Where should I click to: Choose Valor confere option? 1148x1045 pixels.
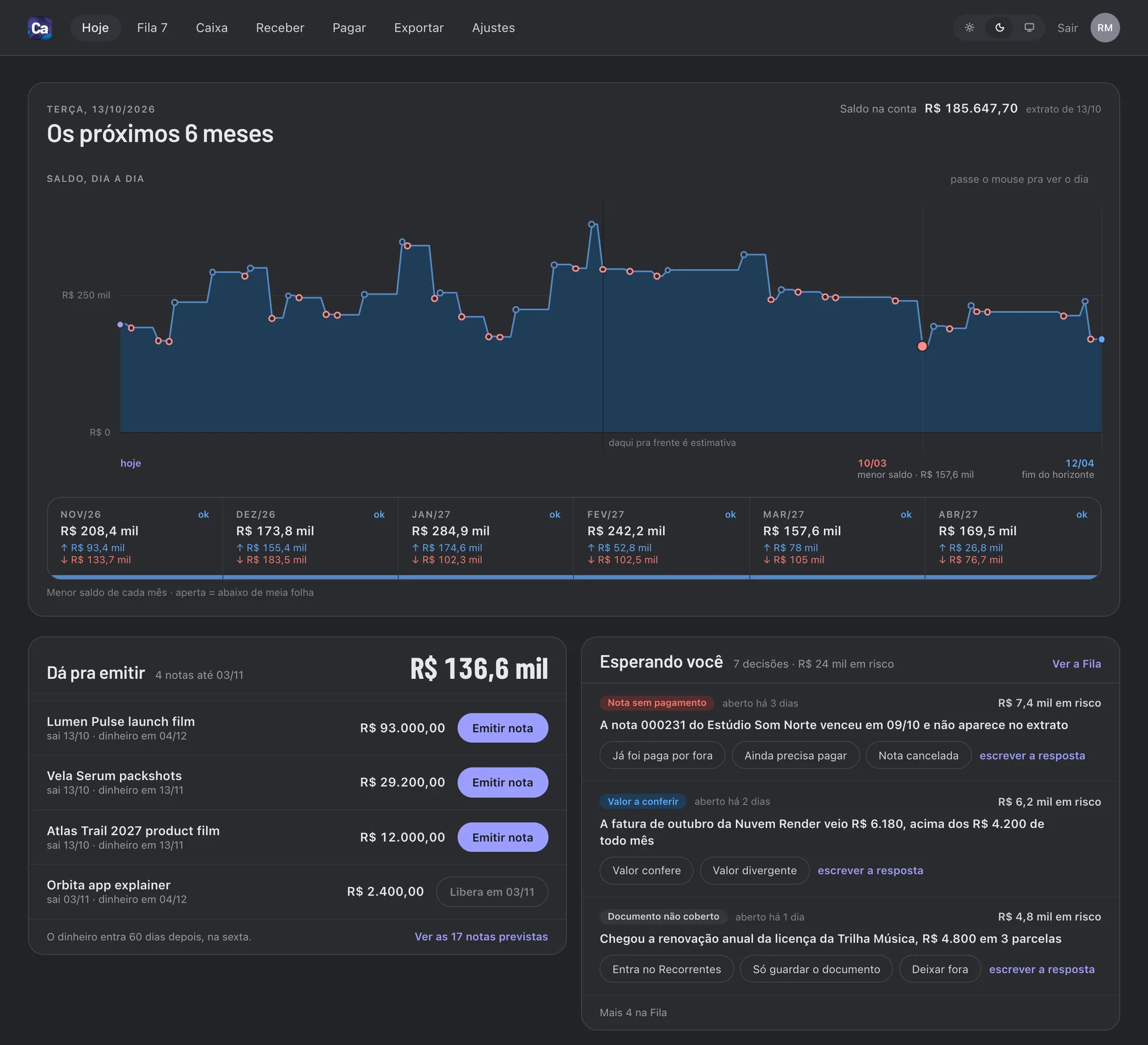[x=646, y=871]
